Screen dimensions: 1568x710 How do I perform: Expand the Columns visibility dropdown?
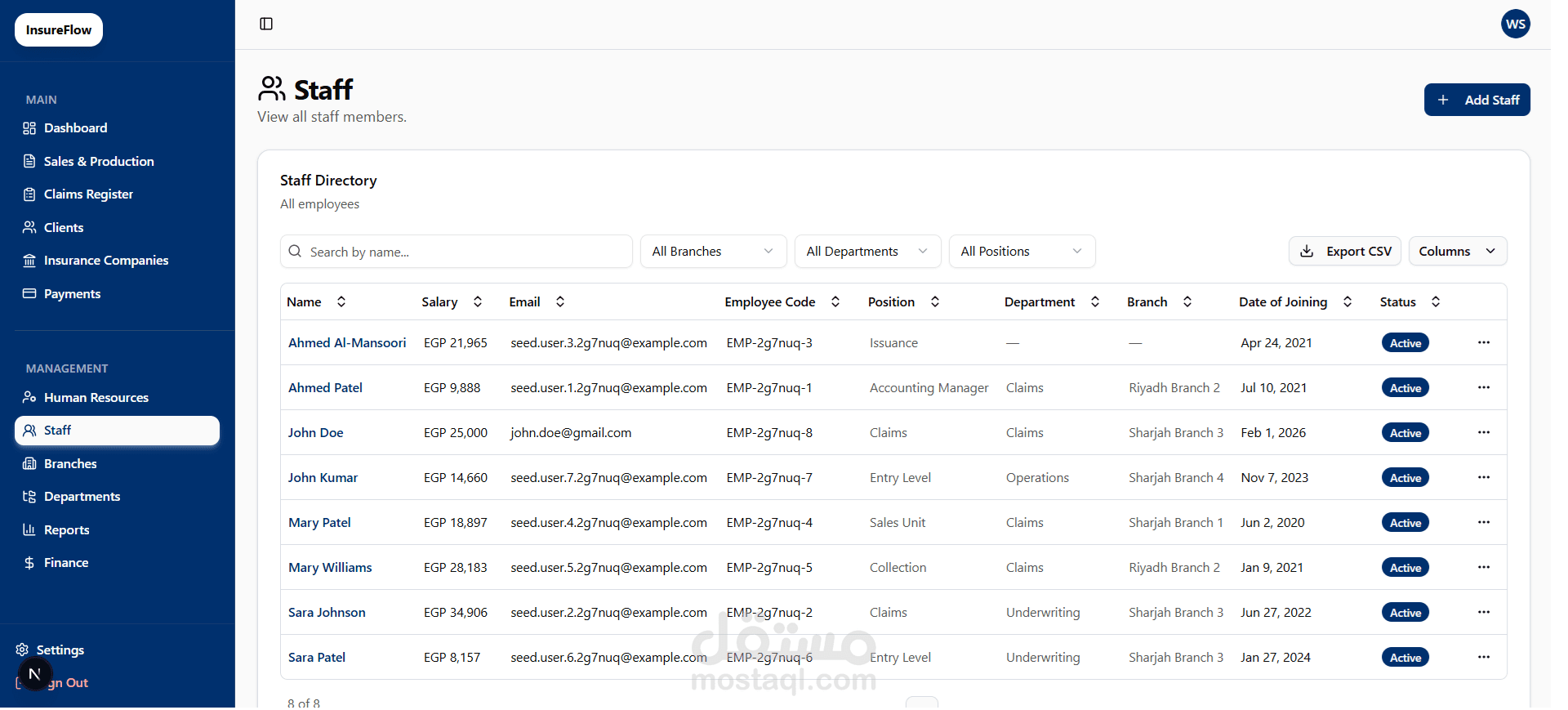point(1457,252)
